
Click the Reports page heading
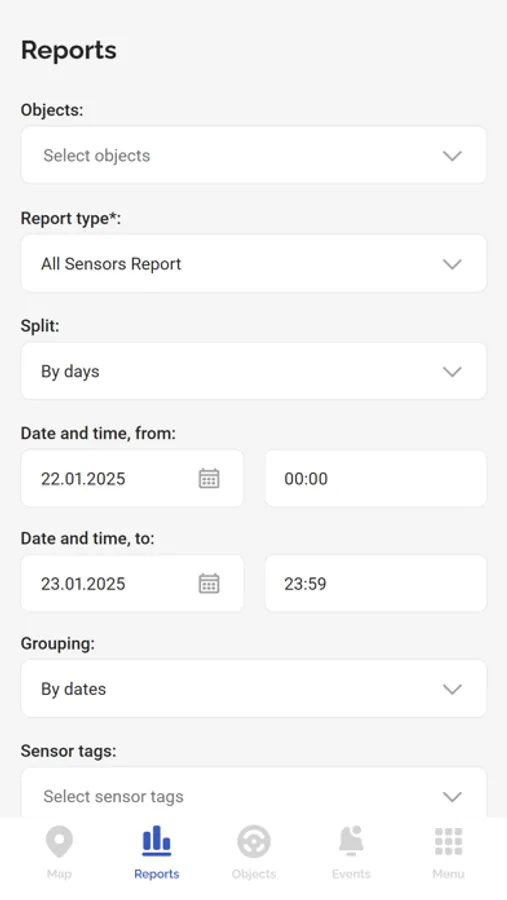[x=69, y=51]
